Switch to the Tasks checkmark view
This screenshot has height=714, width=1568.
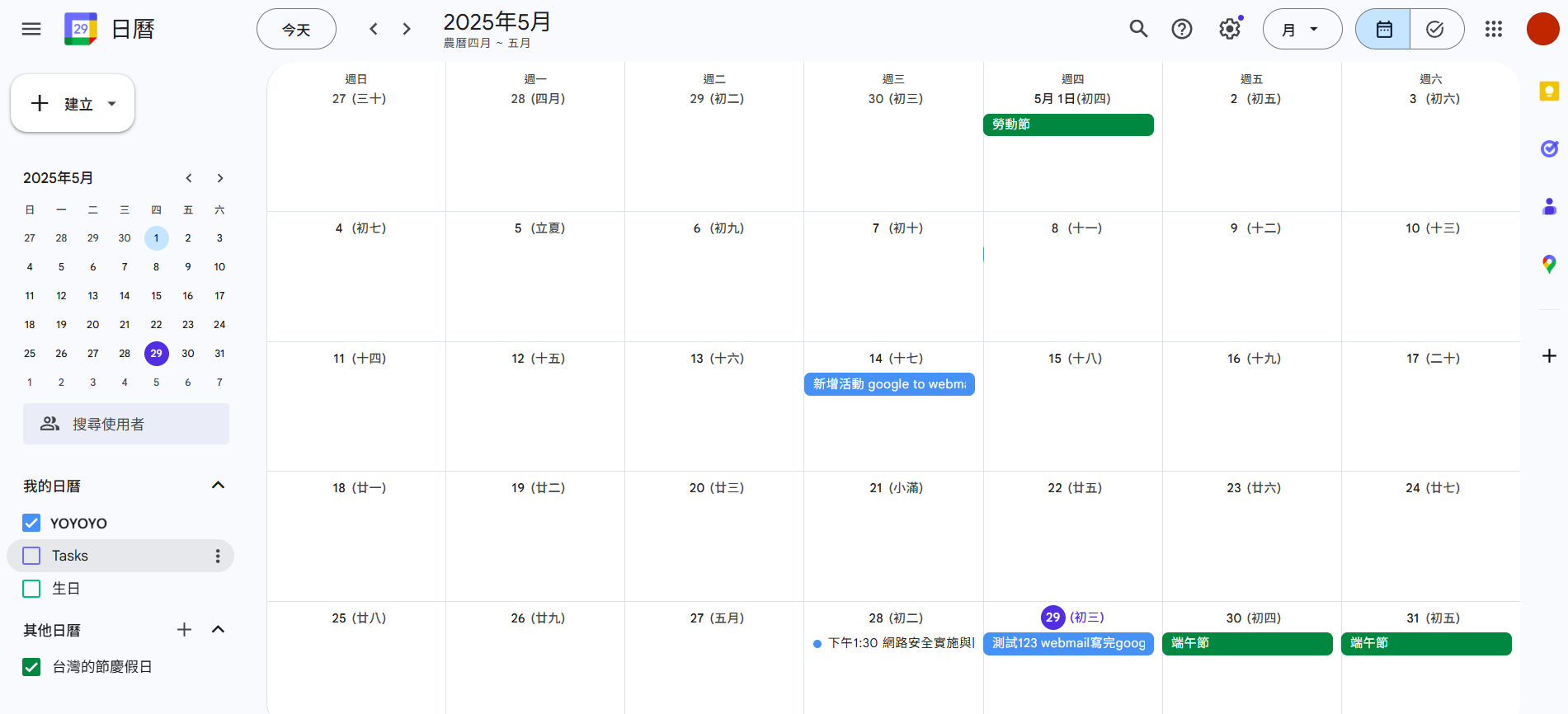(x=1435, y=30)
